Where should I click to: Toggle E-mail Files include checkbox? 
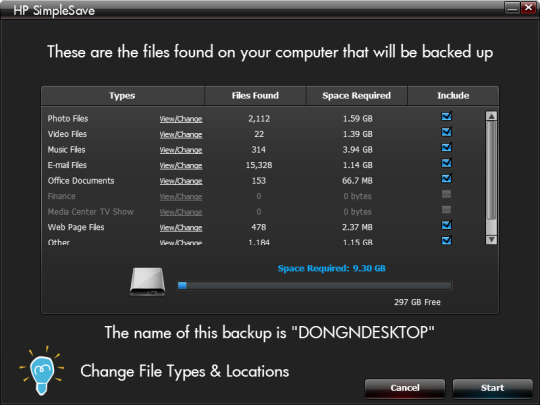pos(447,163)
